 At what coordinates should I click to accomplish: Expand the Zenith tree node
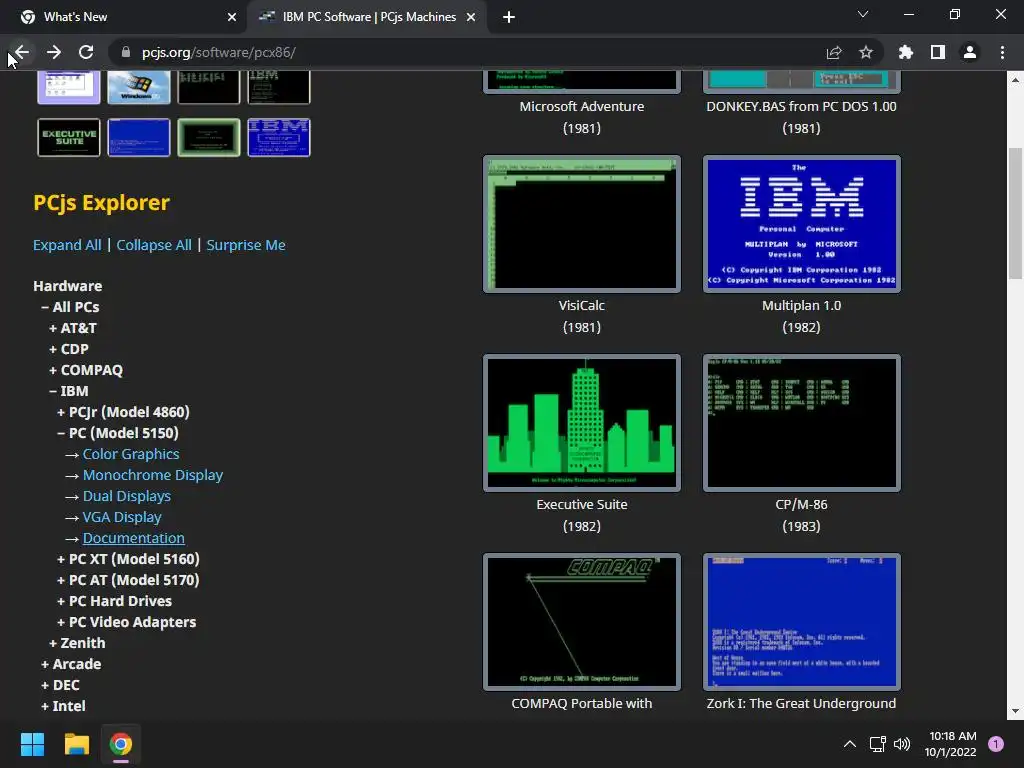[x=77, y=643]
